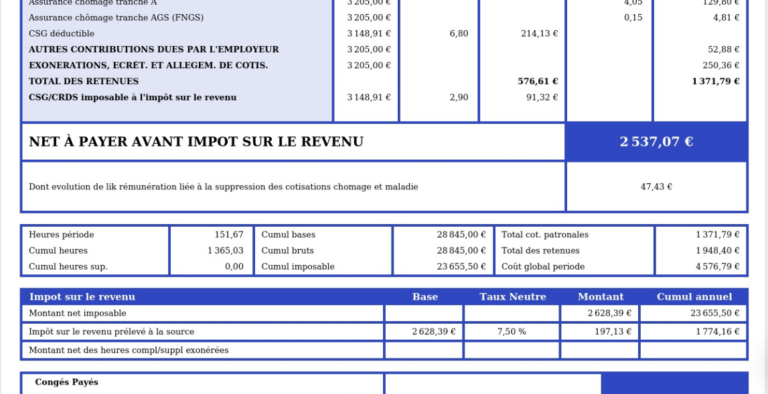Viewport: 768px width, 394px height.
Task: Click the base 3 205,00 € in AGS row
Action: coord(369,18)
